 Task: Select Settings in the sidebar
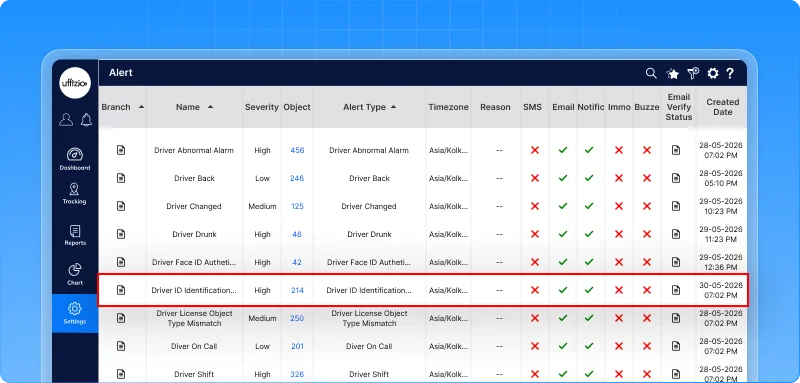click(75, 313)
